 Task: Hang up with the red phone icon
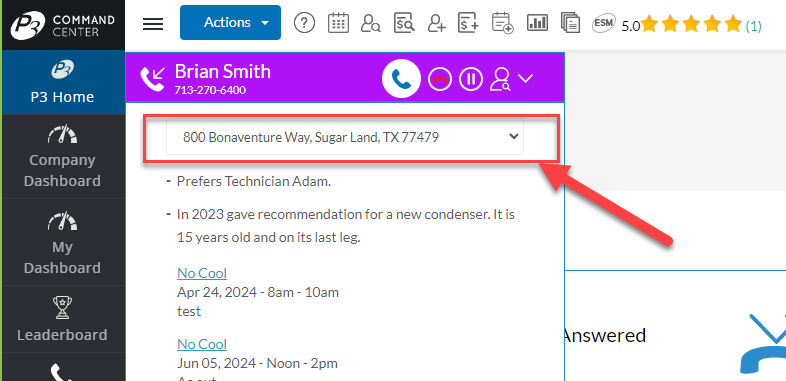[x=440, y=79]
